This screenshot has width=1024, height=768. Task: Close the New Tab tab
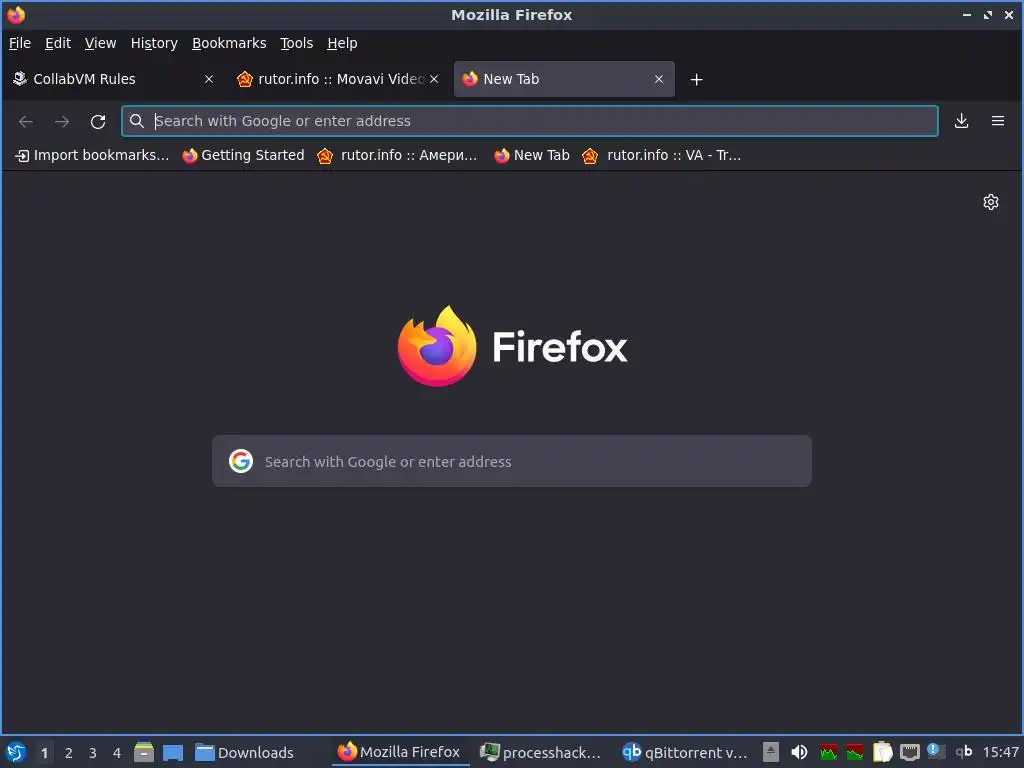pos(659,79)
